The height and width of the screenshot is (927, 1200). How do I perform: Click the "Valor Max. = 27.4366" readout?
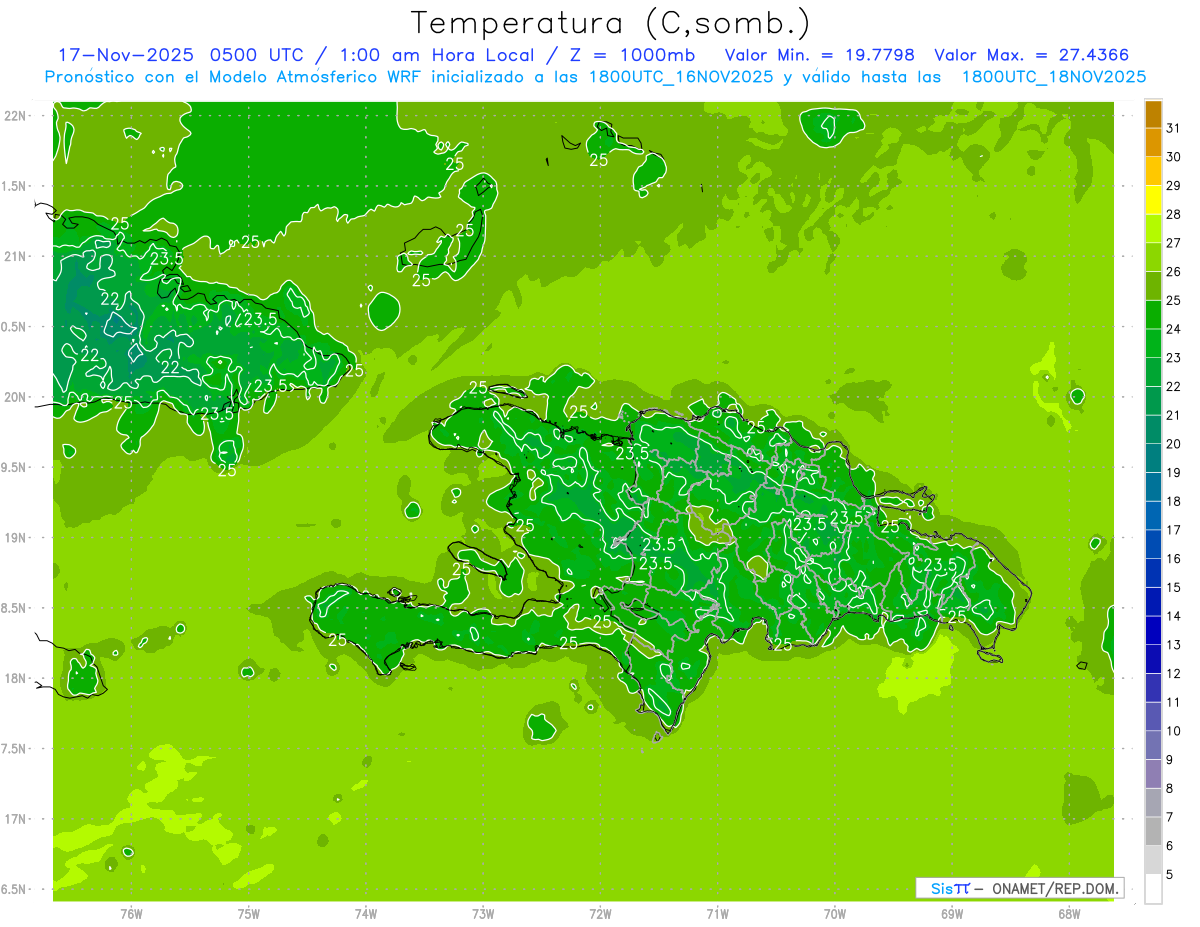pos(1032,55)
